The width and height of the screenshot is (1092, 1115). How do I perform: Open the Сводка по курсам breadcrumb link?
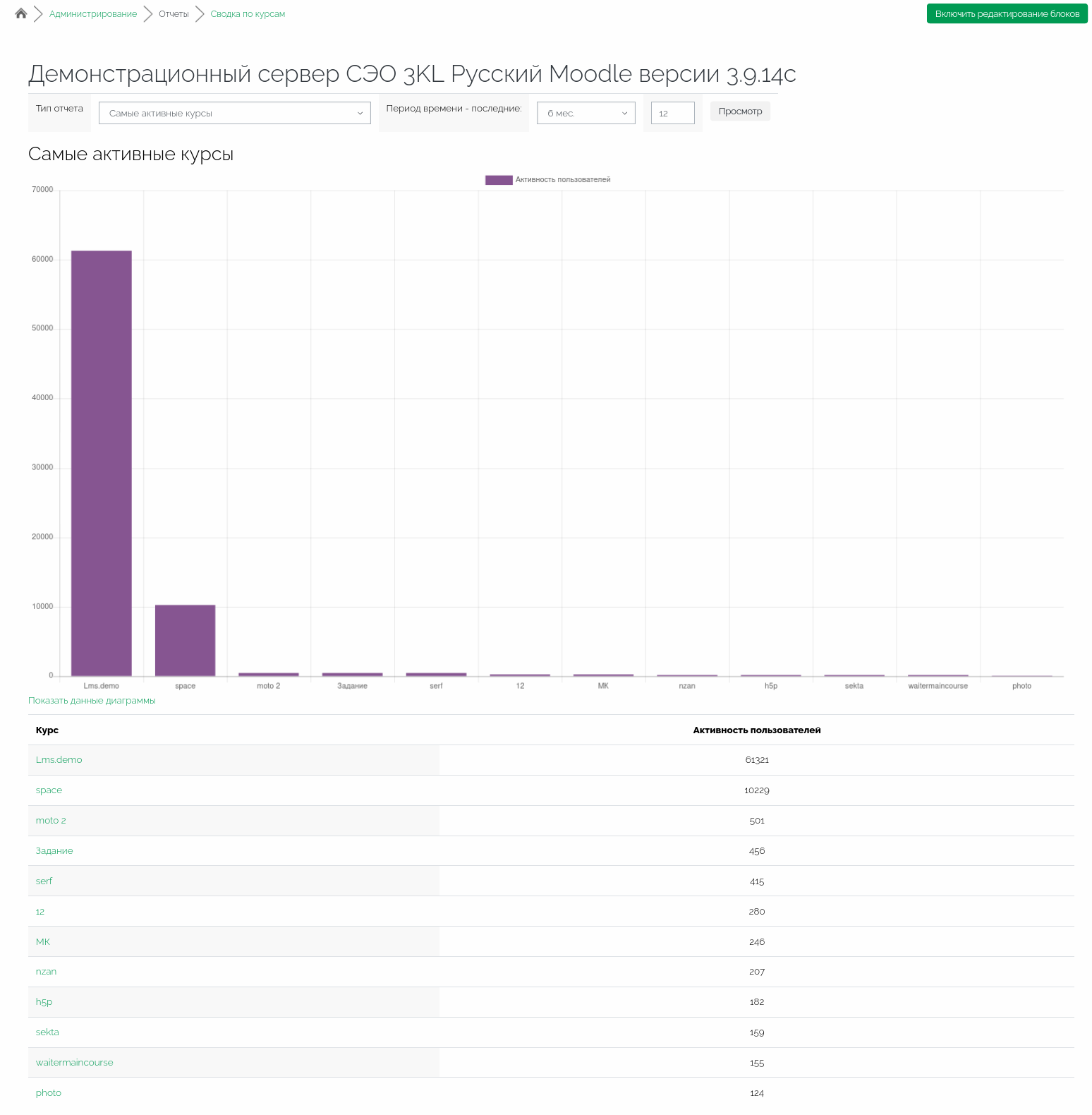coord(248,14)
